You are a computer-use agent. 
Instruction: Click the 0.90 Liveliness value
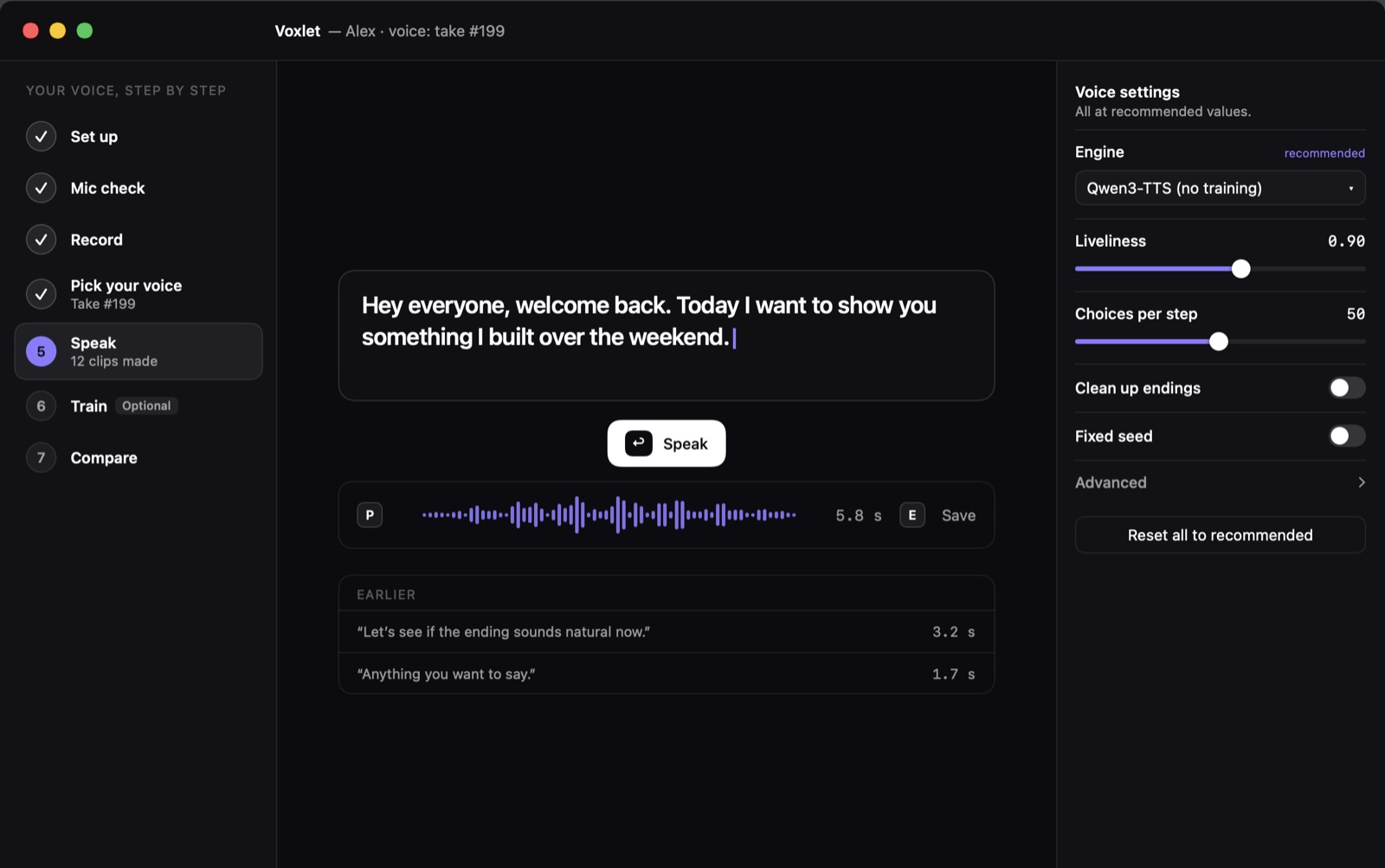point(1346,241)
